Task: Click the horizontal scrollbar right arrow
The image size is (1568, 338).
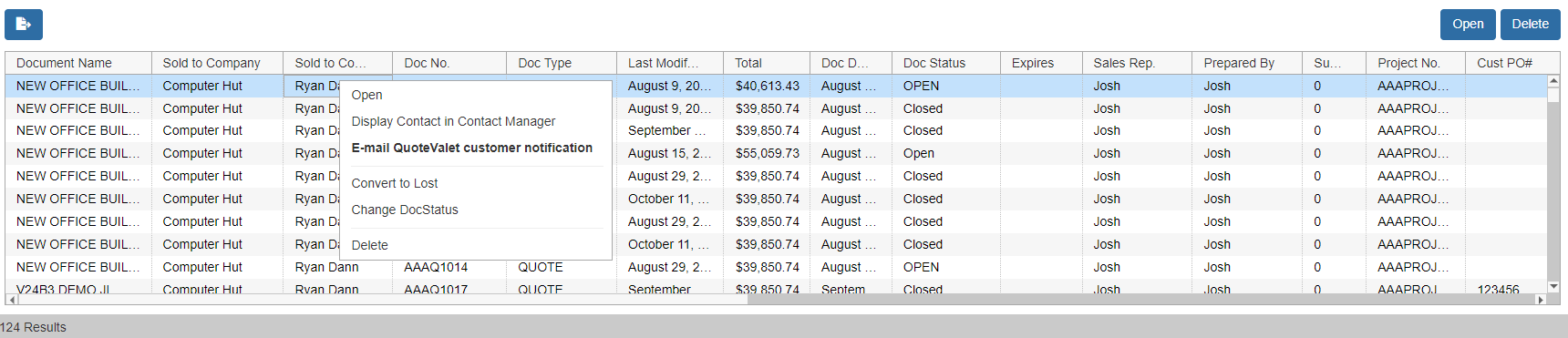Action: [x=1542, y=300]
